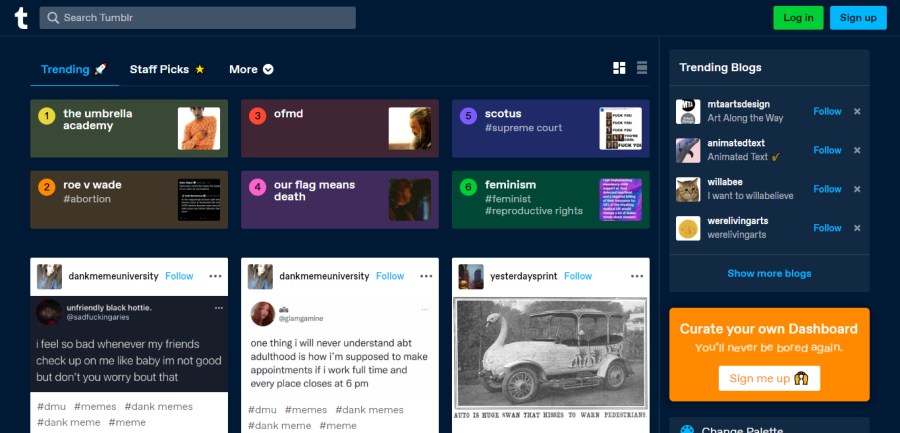The width and height of the screenshot is (900, 433).
Task: Click the #supreme court tag
Action: (x=523, y=128)
